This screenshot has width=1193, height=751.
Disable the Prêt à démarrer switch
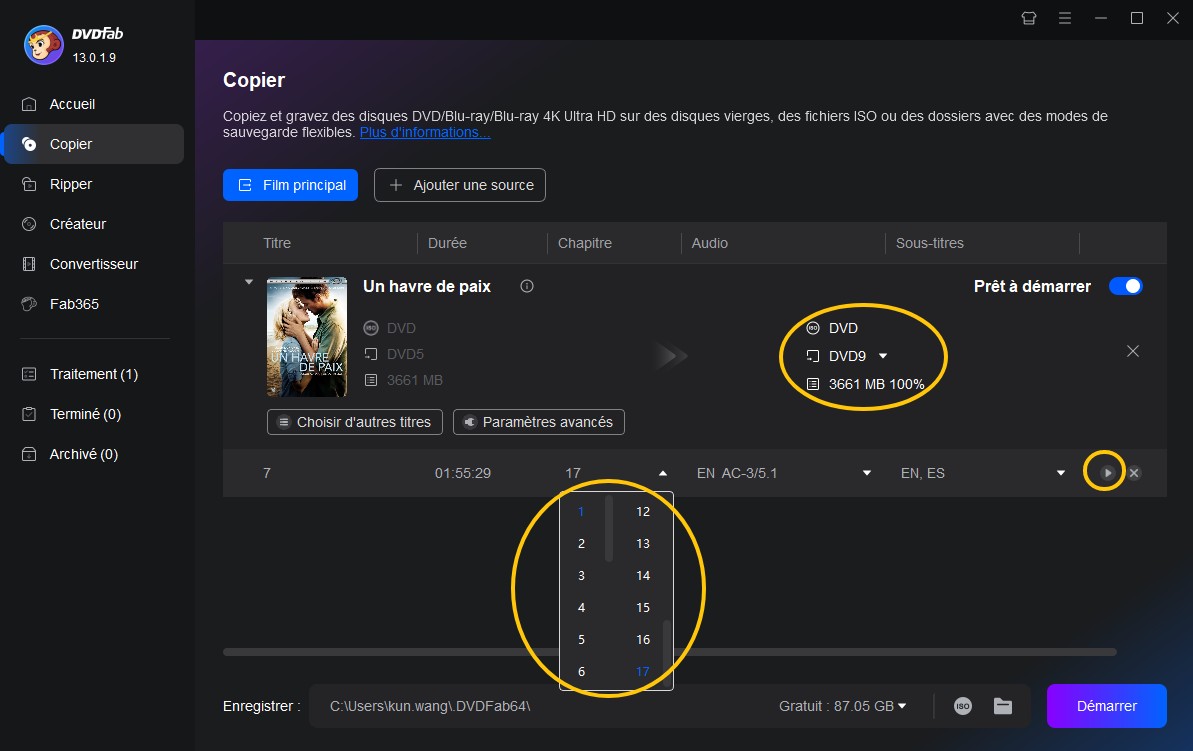point(1125,286)
